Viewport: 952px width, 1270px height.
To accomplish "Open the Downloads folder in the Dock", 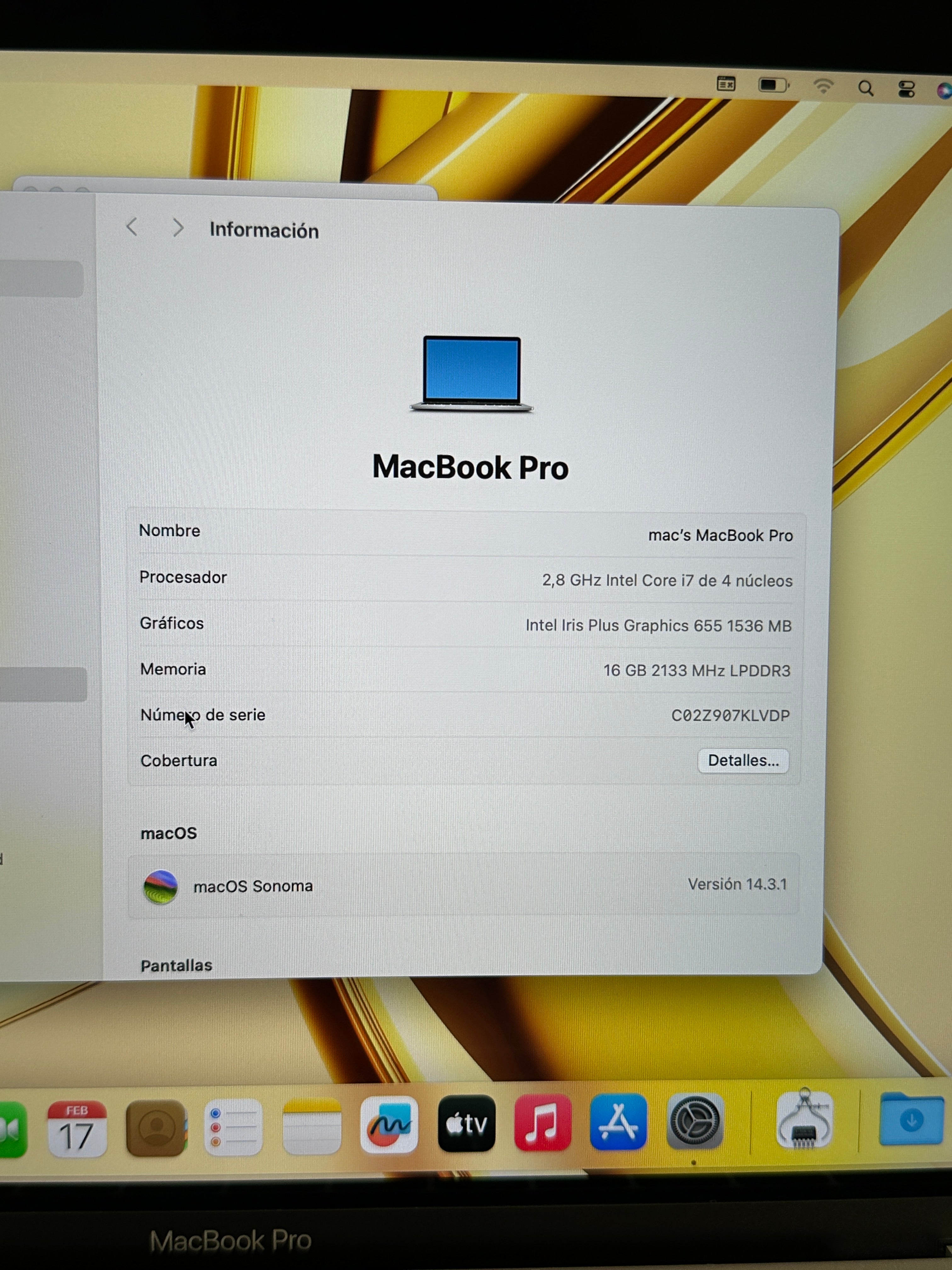I will click(x=912, y=1118).
